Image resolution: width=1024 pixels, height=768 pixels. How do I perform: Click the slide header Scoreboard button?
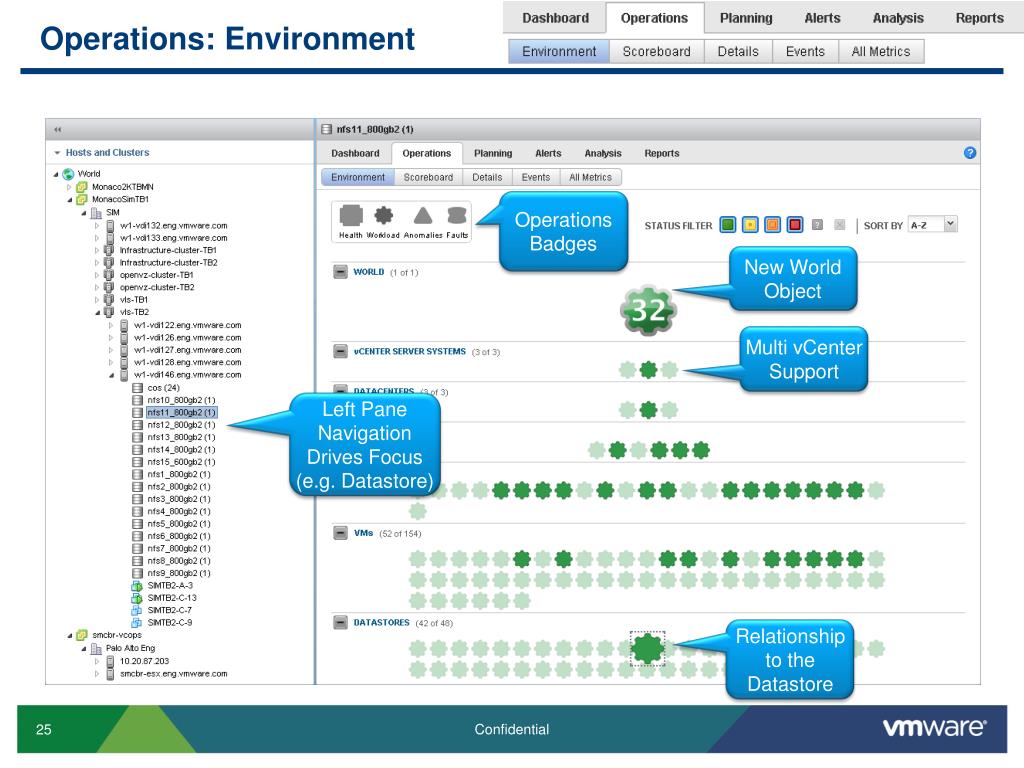pos(656,52)
